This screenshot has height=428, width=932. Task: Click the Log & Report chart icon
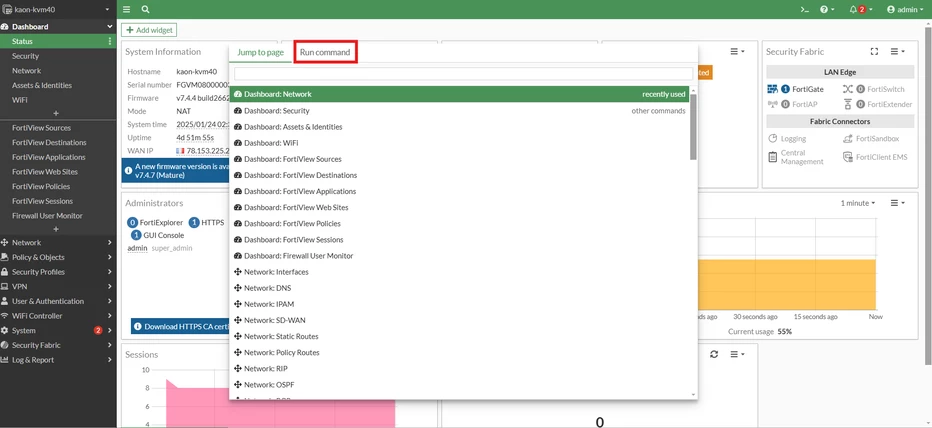coord(5,360)
